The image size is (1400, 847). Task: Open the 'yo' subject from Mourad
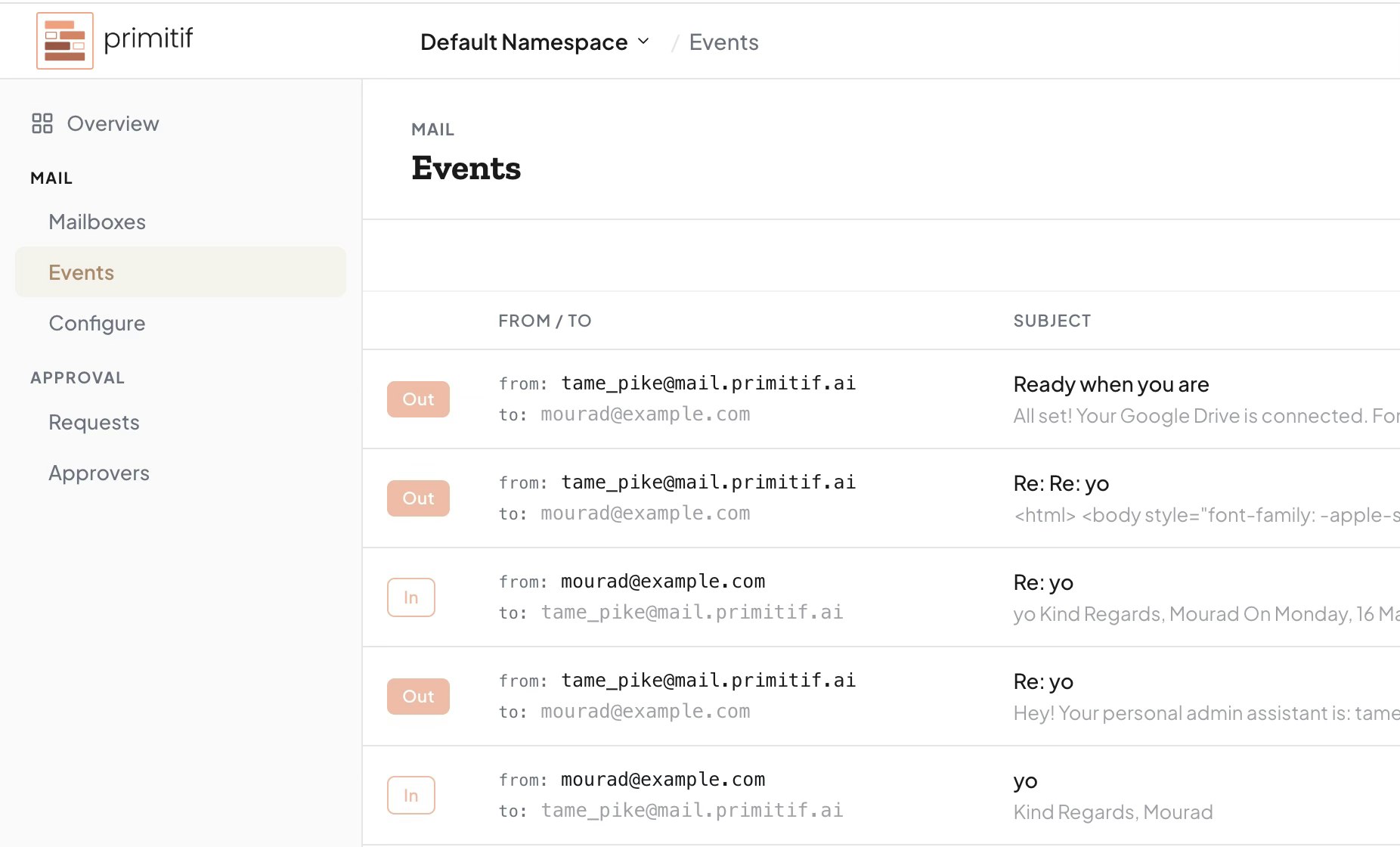coord(1025,781)
